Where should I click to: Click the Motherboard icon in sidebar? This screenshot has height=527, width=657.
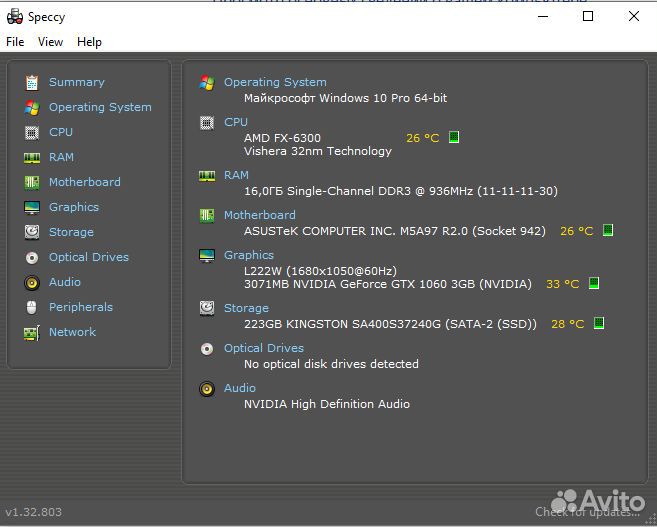click(32, 182)
